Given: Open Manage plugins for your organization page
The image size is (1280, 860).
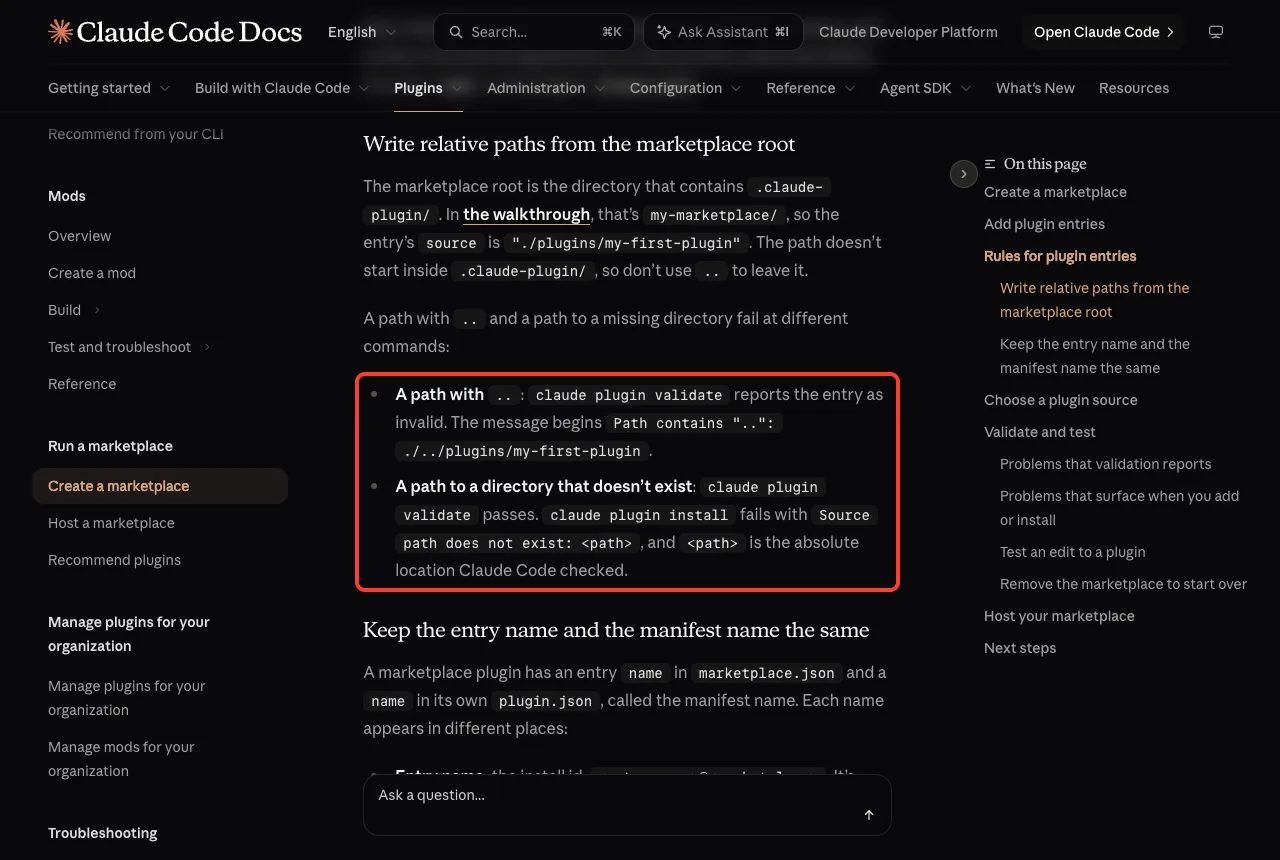Looking at the screenshot, I should (127, 698).
